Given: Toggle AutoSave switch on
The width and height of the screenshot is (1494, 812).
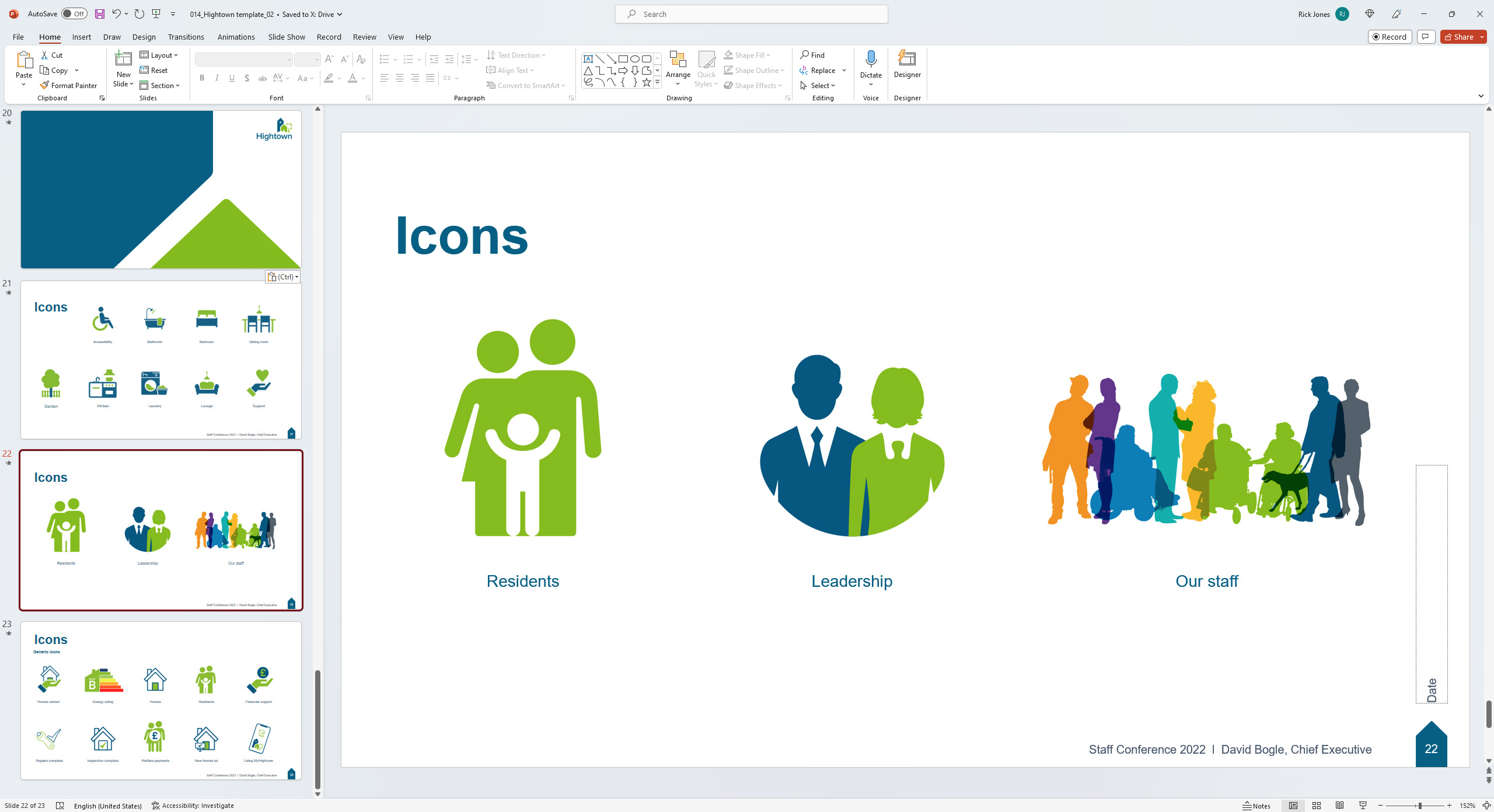Looking at the screenshot, I should click(74, 14).
